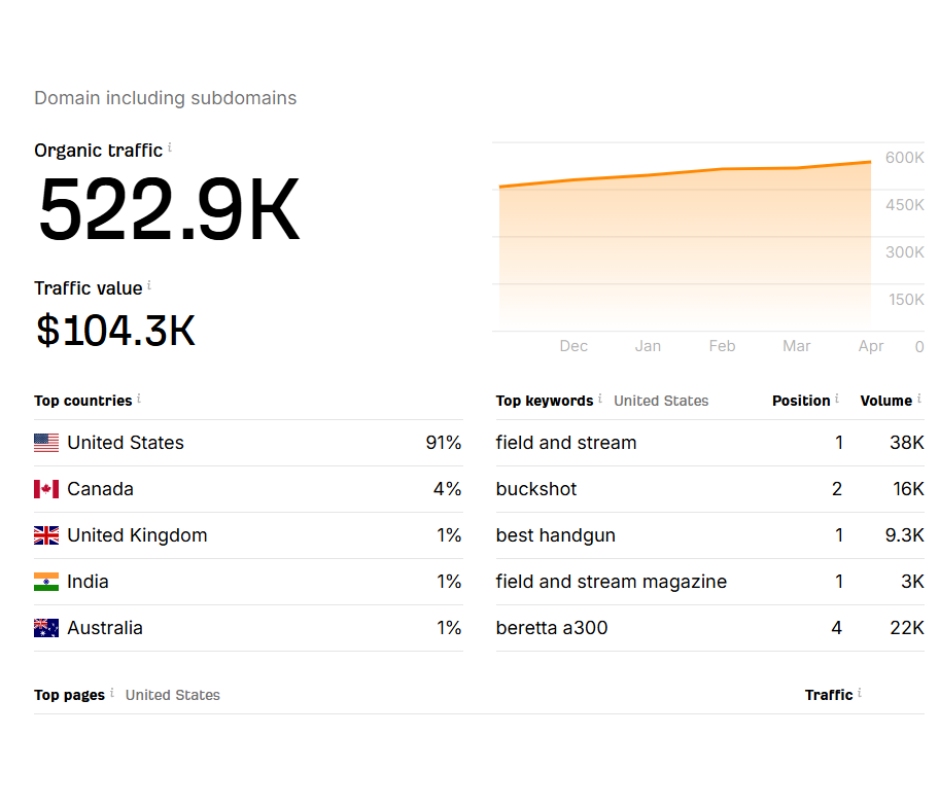Click the 16K volume for buckshot

point(908,489)
